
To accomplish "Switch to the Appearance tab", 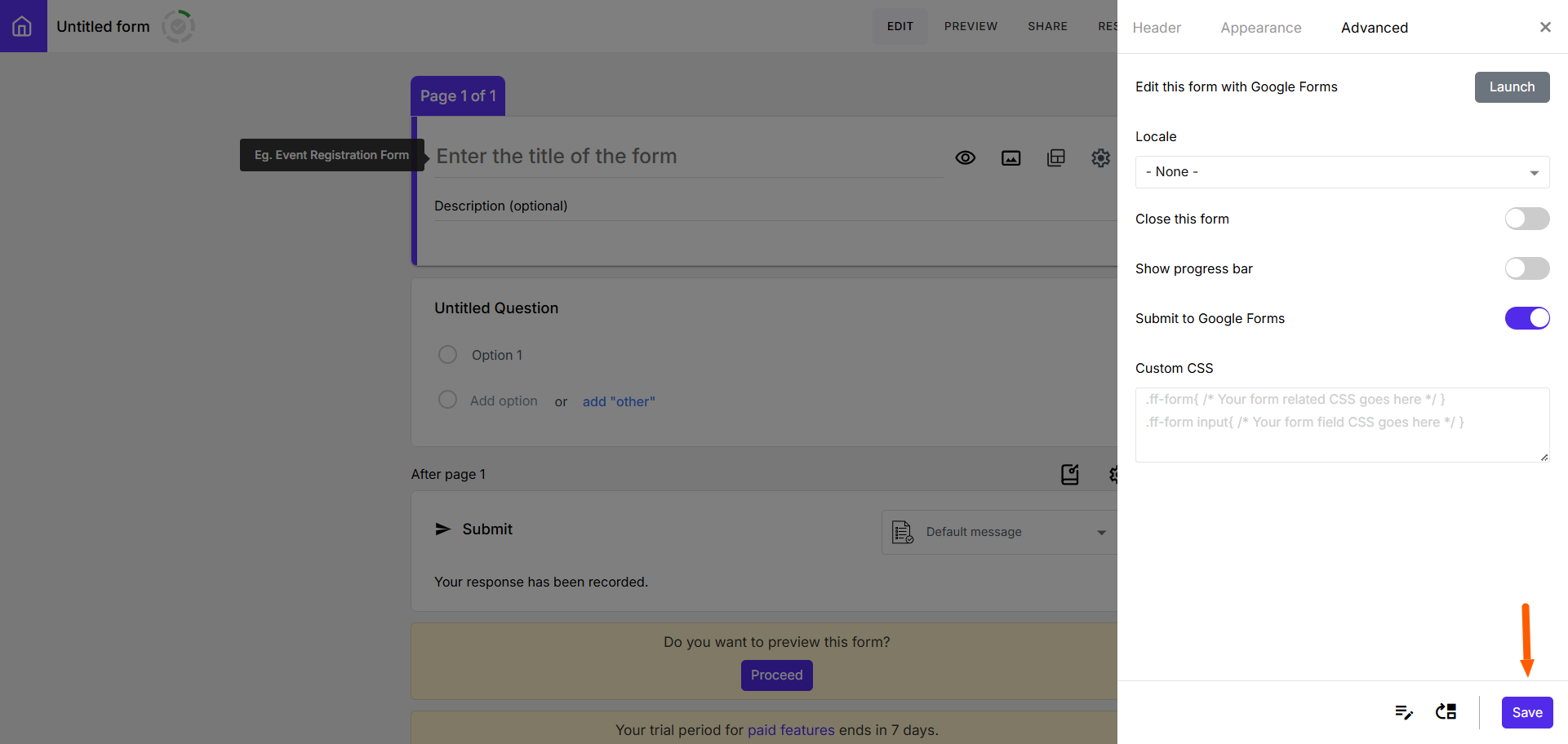I will point(1260,27).
